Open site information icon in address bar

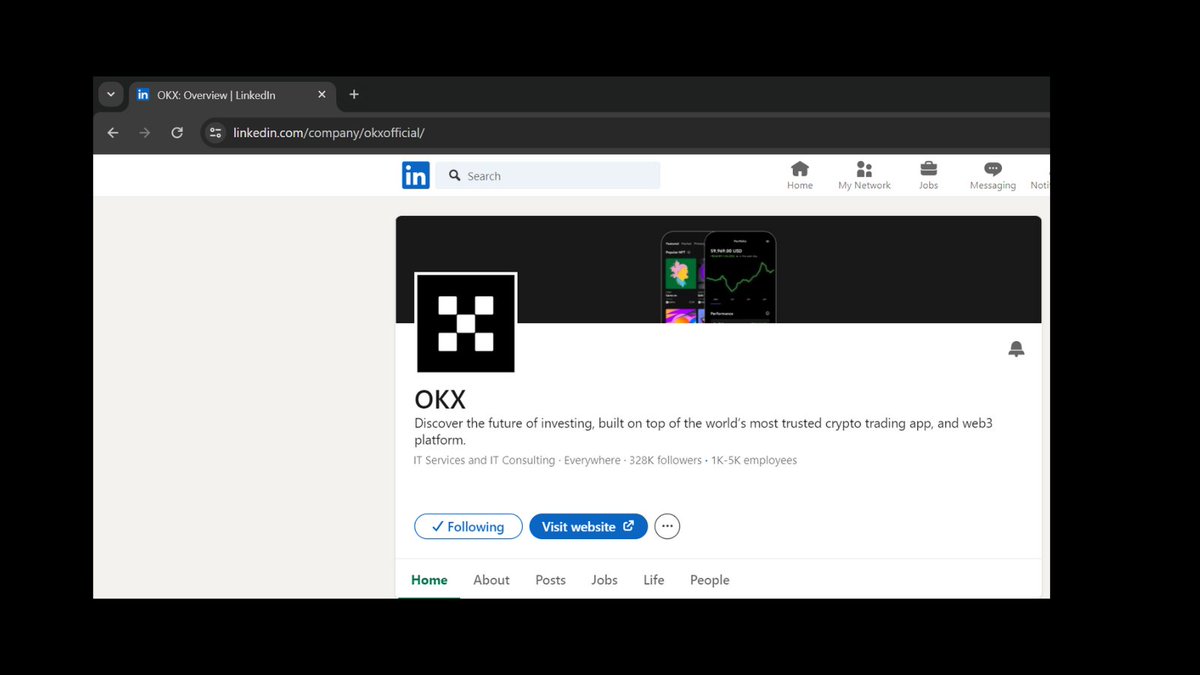coord(215,133)
